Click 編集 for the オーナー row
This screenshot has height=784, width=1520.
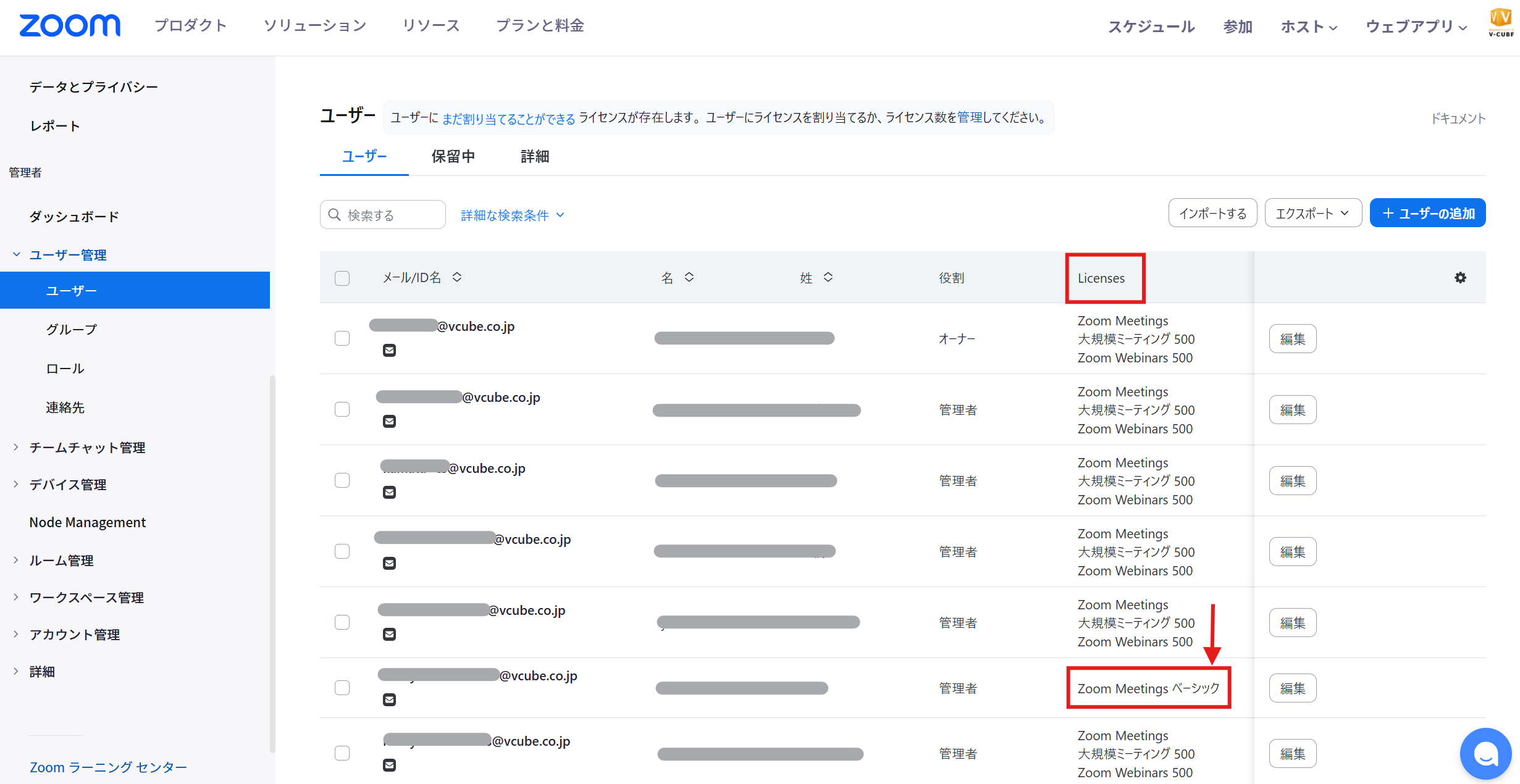point(1293,339)
